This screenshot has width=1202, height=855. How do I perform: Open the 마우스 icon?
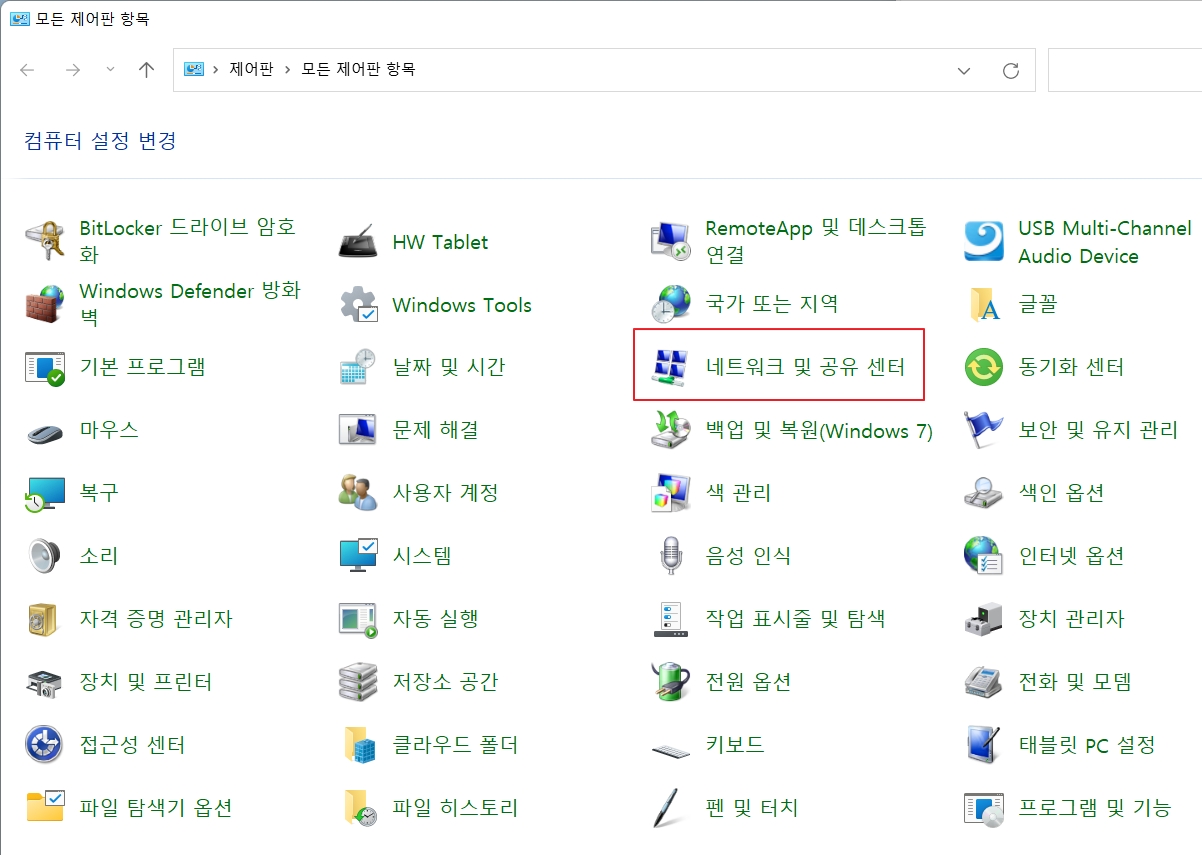point(45,431)
